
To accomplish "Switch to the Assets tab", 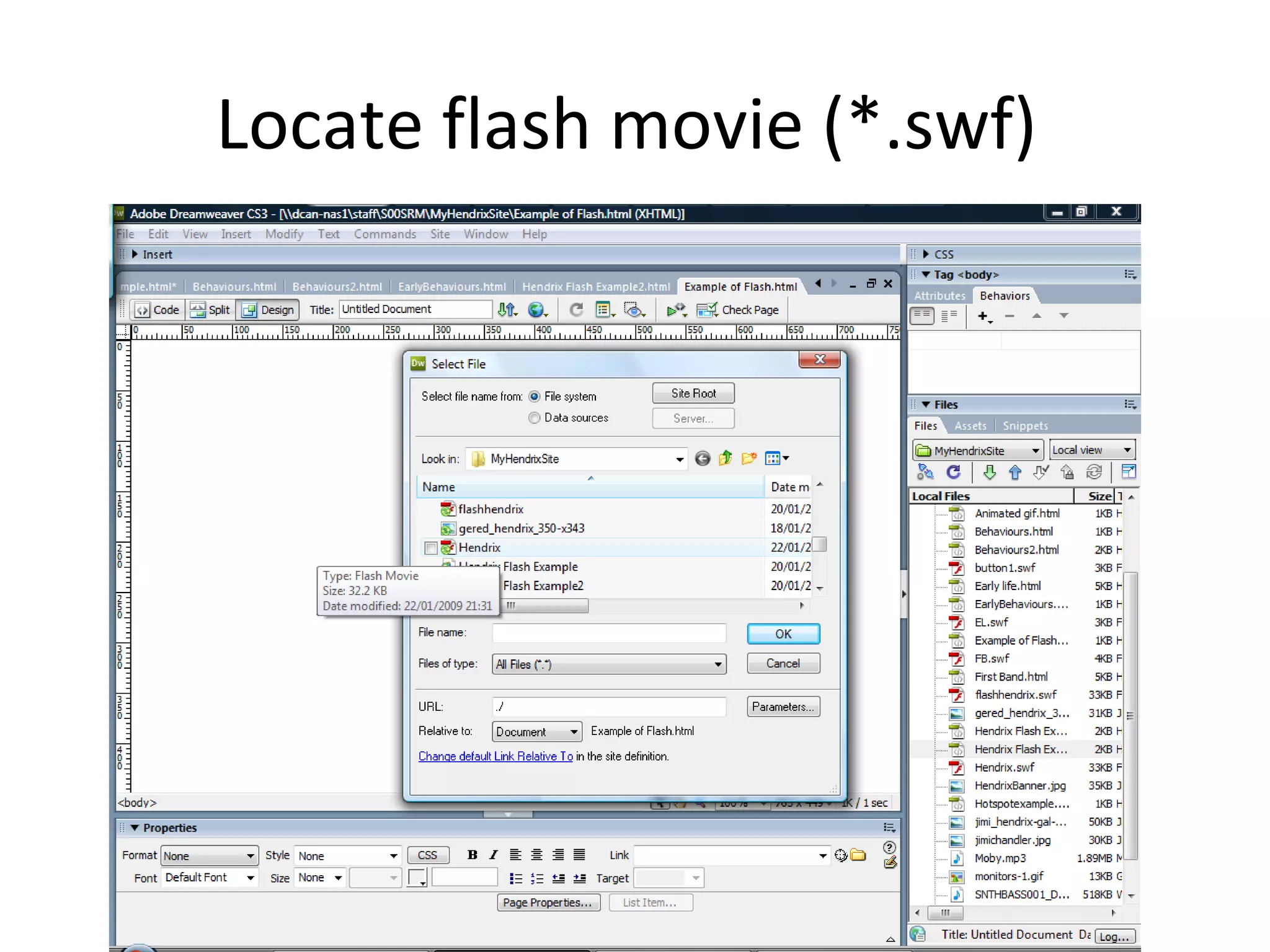I will point(970,426).
